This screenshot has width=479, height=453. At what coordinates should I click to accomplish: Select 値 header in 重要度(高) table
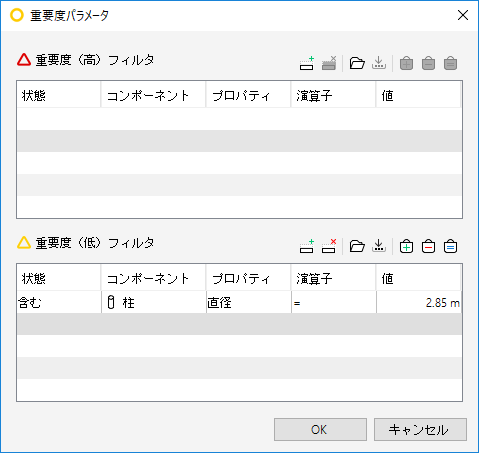(x=418, y=95)
